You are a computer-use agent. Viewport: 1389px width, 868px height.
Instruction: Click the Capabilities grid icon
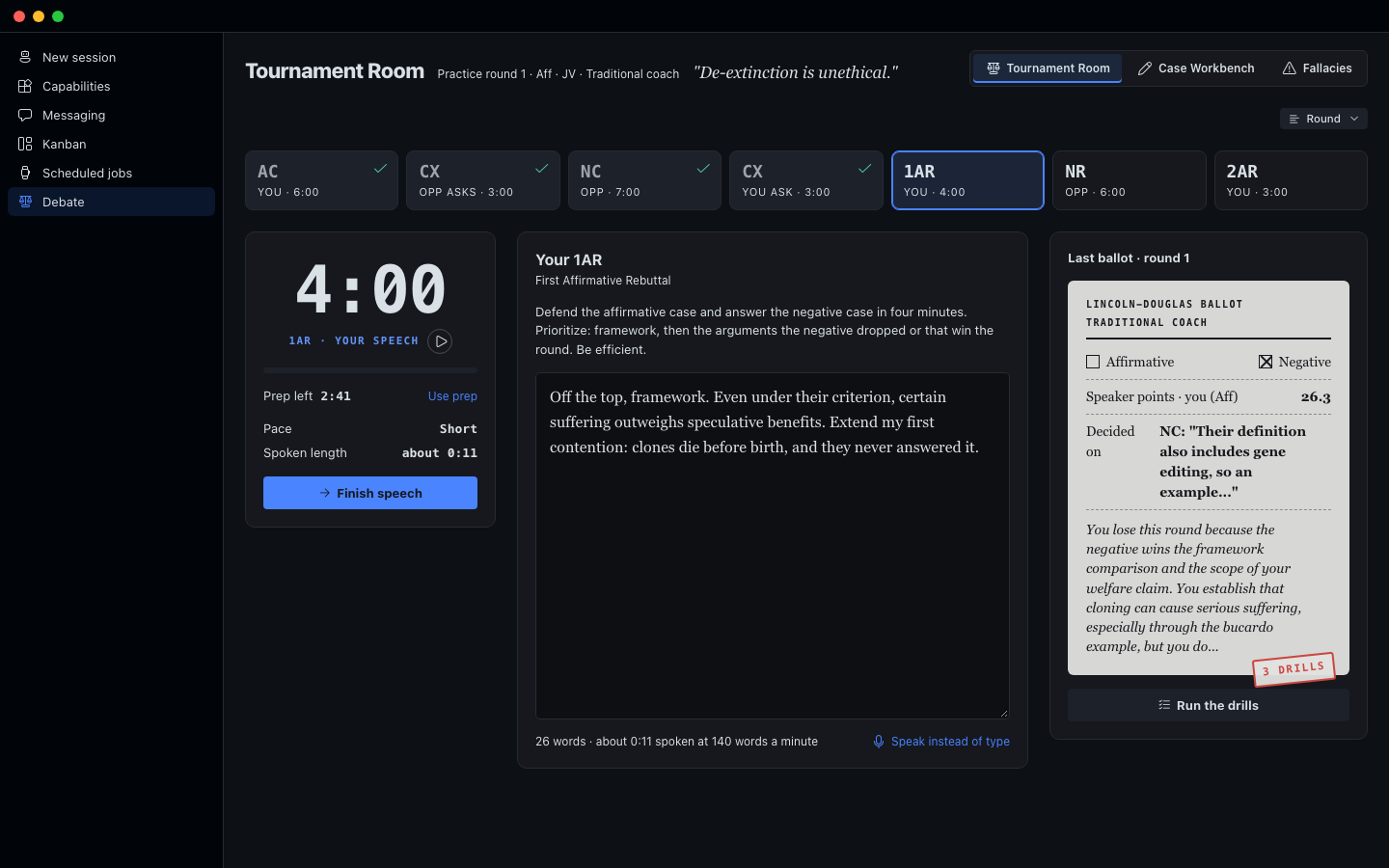click(x=25, y=86)
